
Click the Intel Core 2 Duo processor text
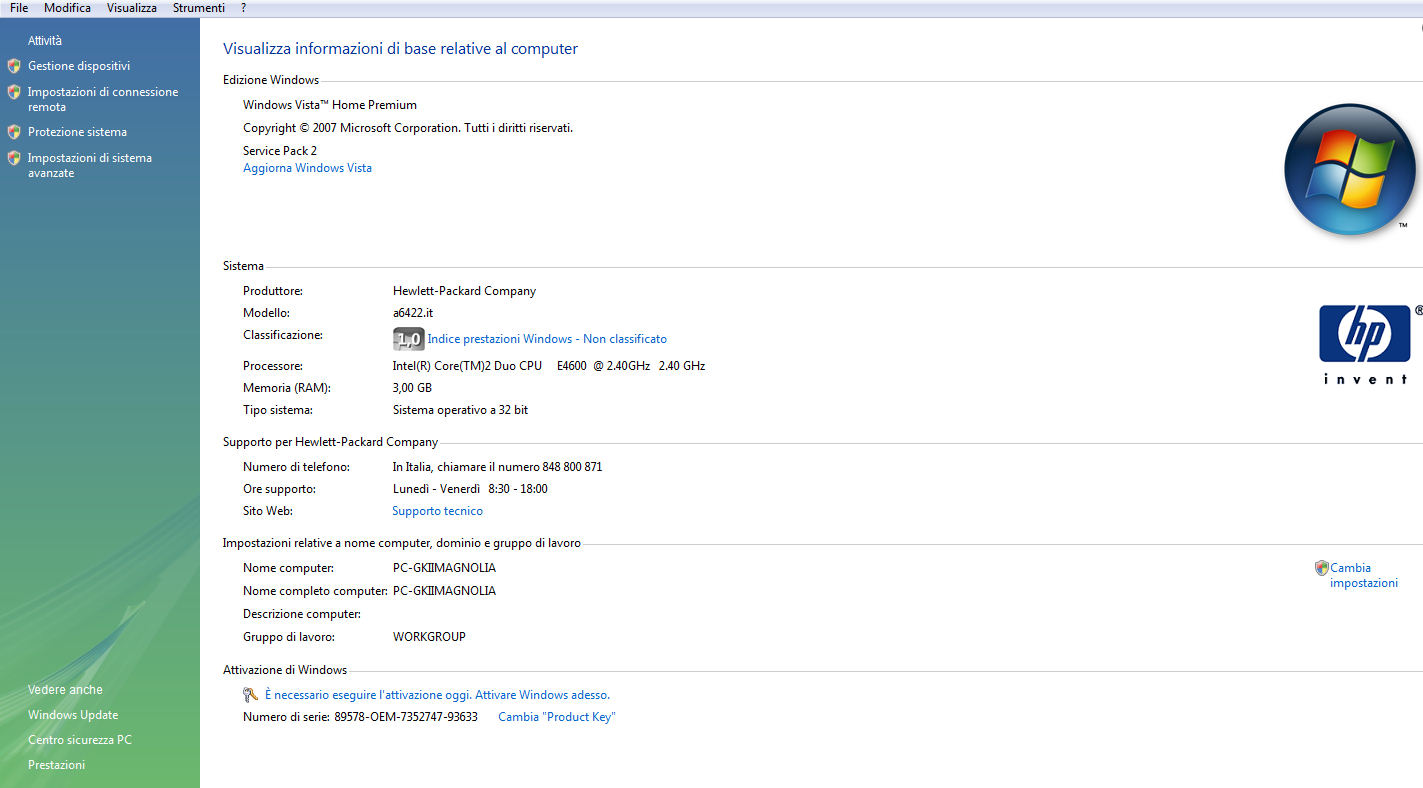pyautogui.click(x=549, y=366)
